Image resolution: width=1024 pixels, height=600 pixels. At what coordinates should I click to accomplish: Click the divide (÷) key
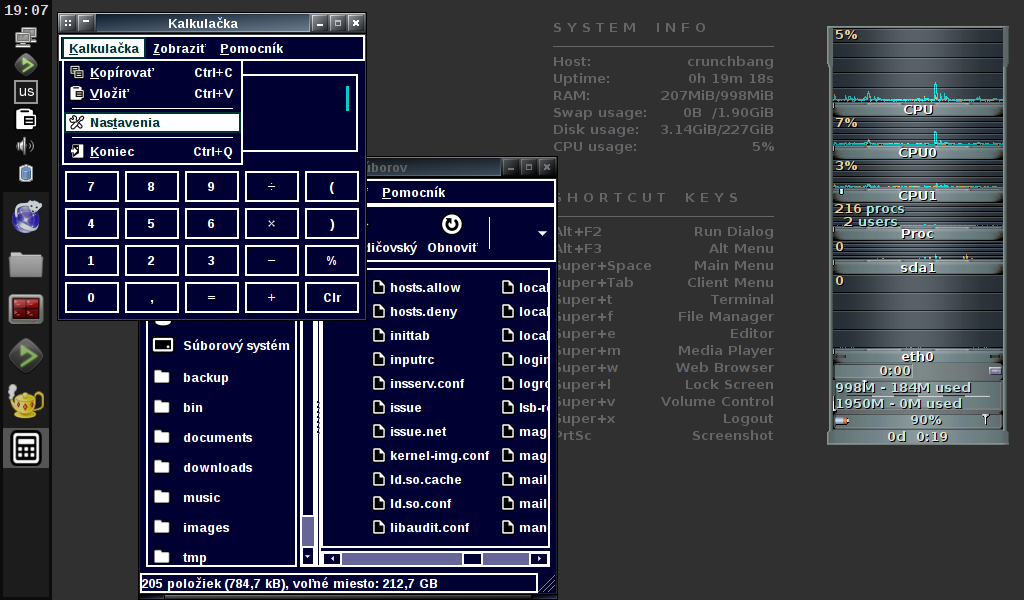click(x=272, y=187)
